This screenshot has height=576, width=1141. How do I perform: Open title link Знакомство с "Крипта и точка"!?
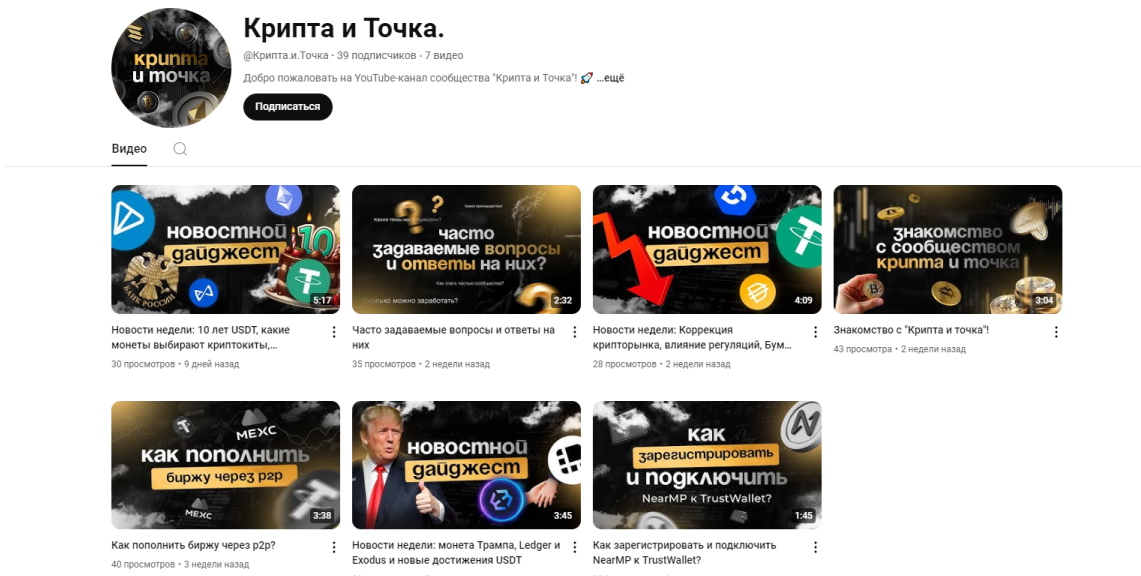pos(911,330)
